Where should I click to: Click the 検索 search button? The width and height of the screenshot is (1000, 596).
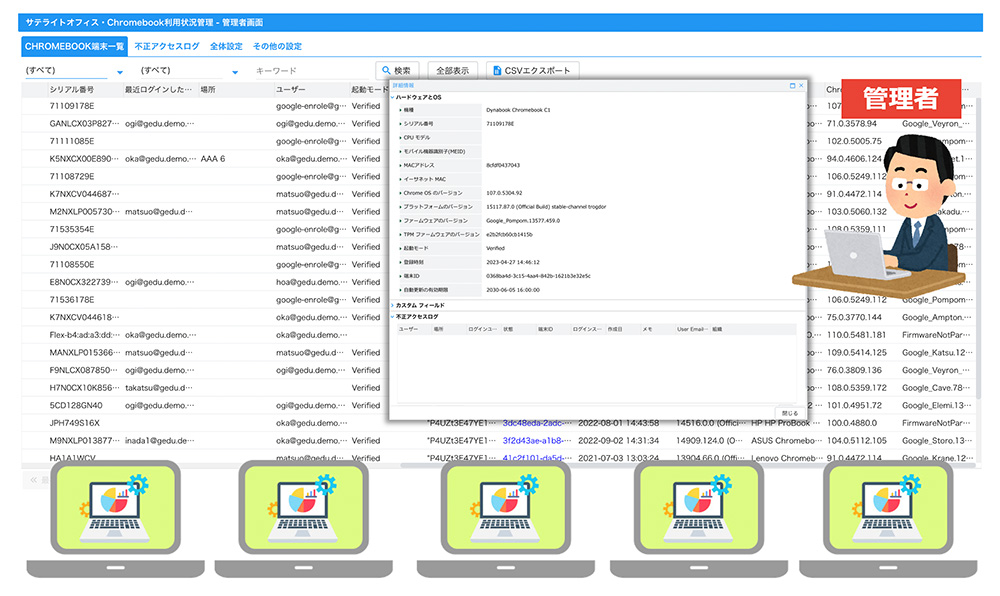397,71
